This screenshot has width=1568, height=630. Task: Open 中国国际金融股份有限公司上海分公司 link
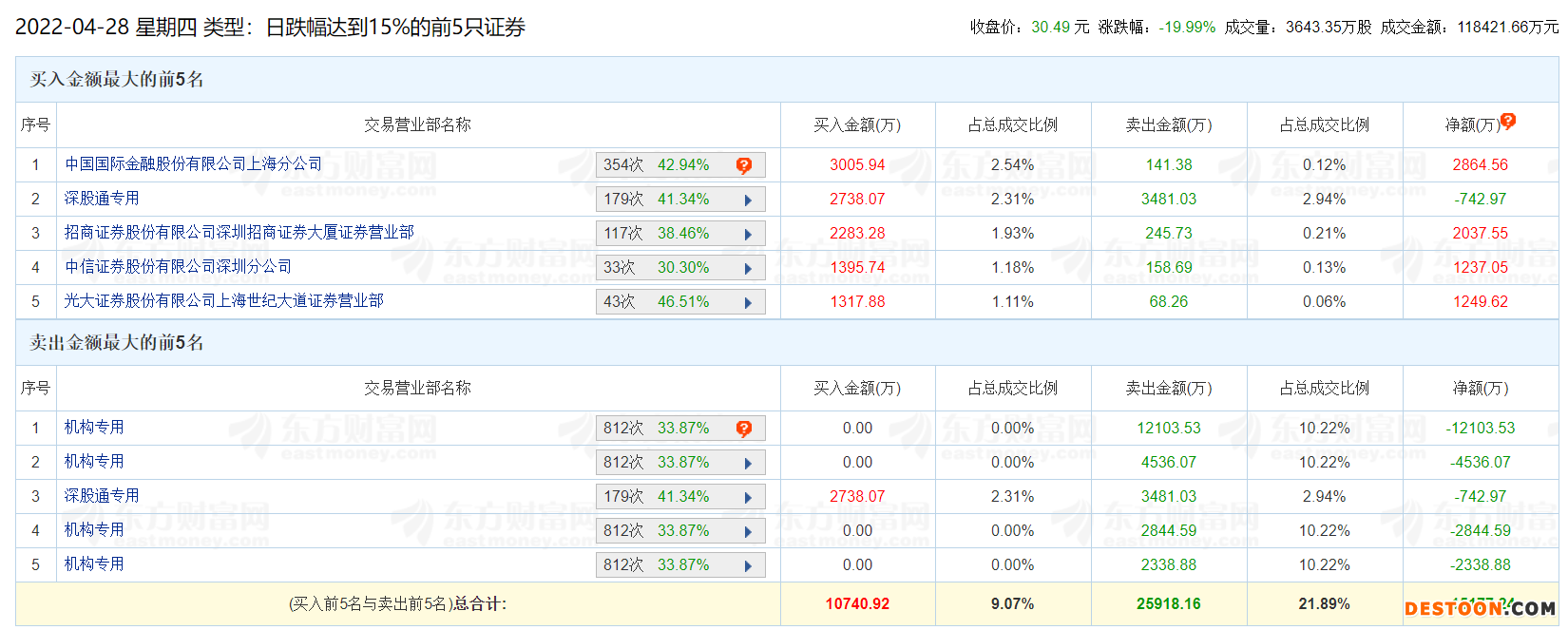point(193,164)
